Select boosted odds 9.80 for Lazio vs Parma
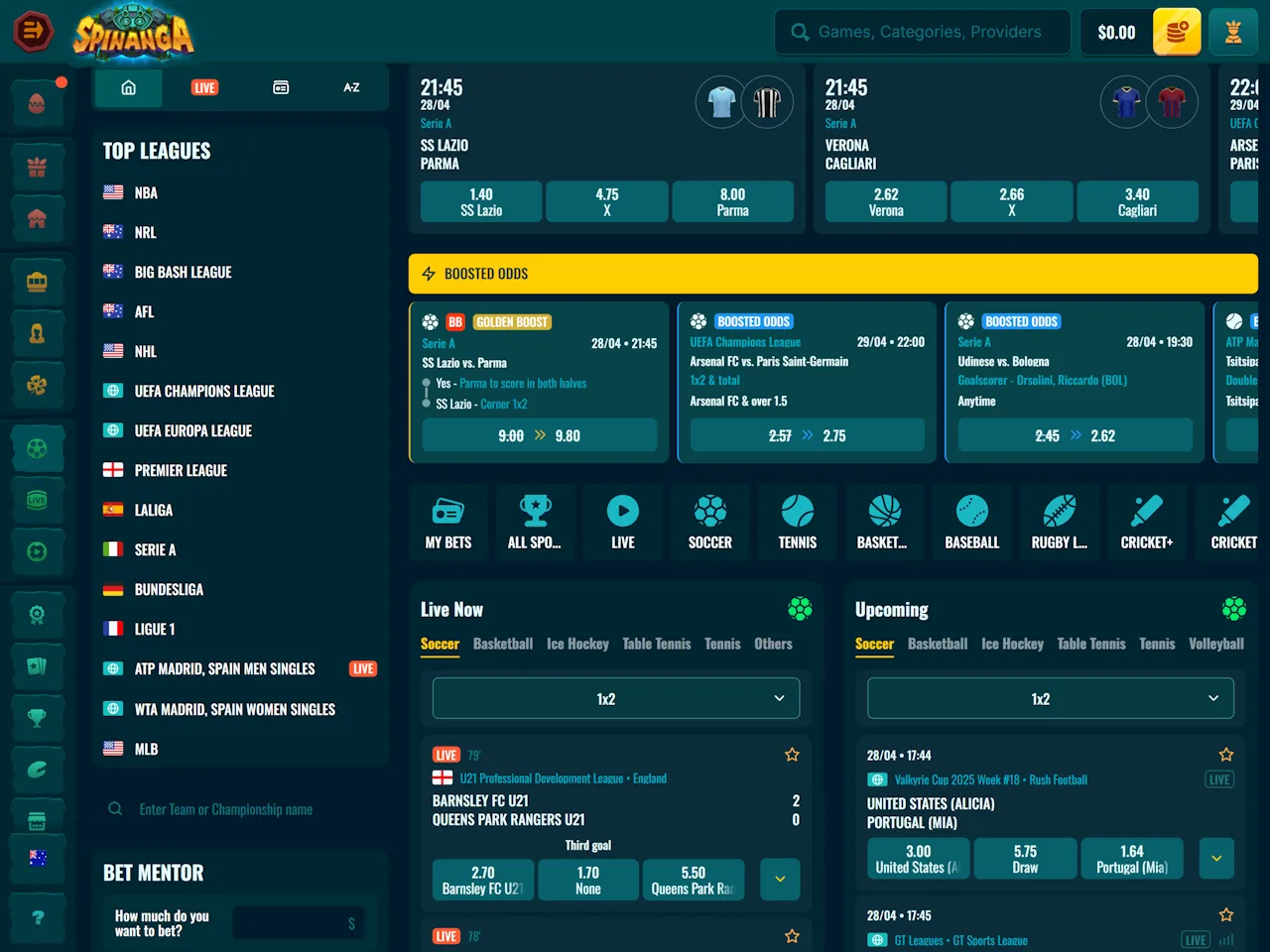 click(x=540, y=435)
